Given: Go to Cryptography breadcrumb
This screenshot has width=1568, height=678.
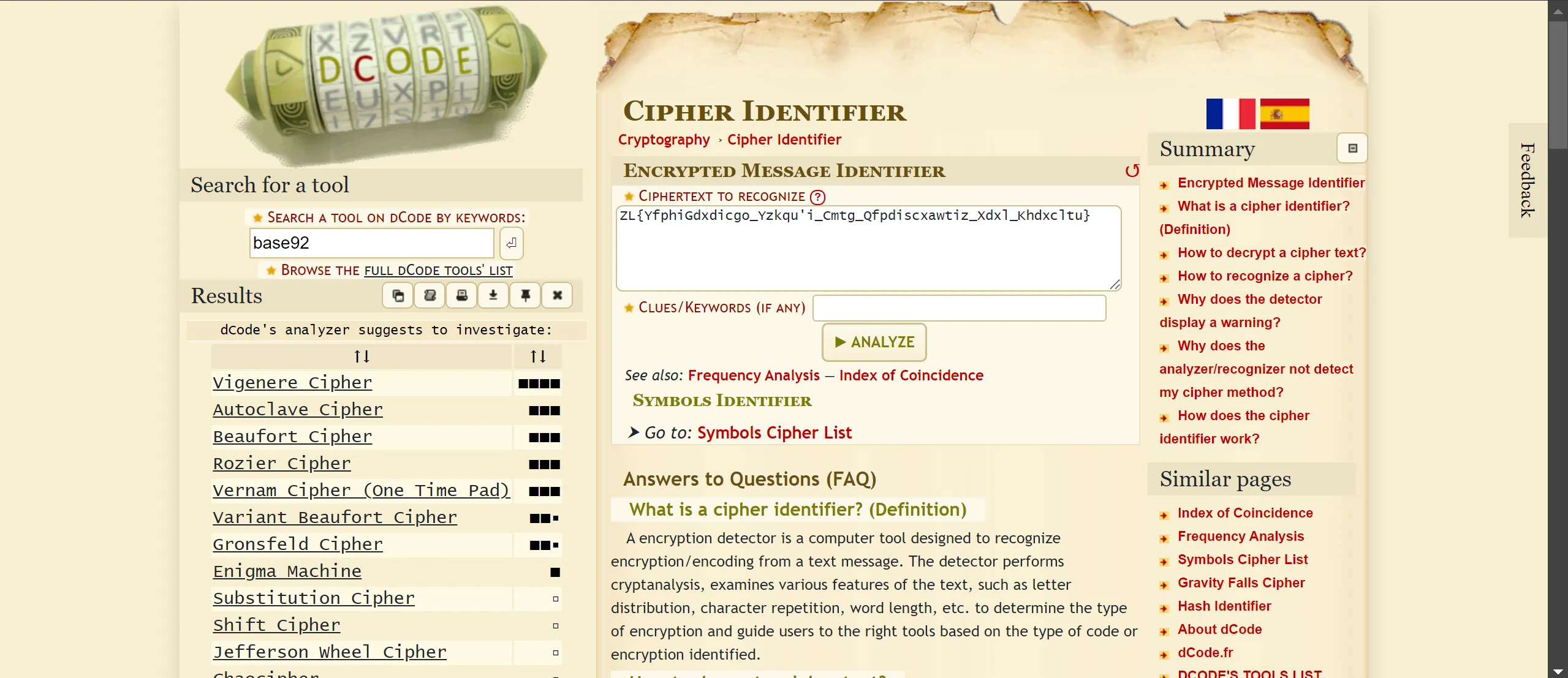Looking at the screenshot, I should (664, 140).
